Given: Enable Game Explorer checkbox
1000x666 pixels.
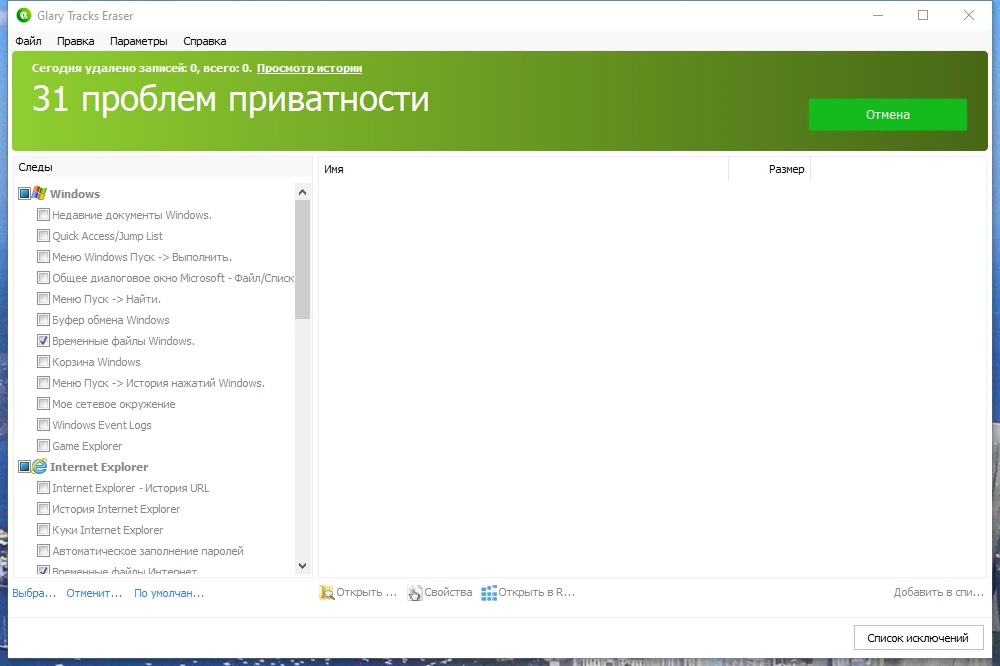Looking at the screenshot, I should coord(43,445).
